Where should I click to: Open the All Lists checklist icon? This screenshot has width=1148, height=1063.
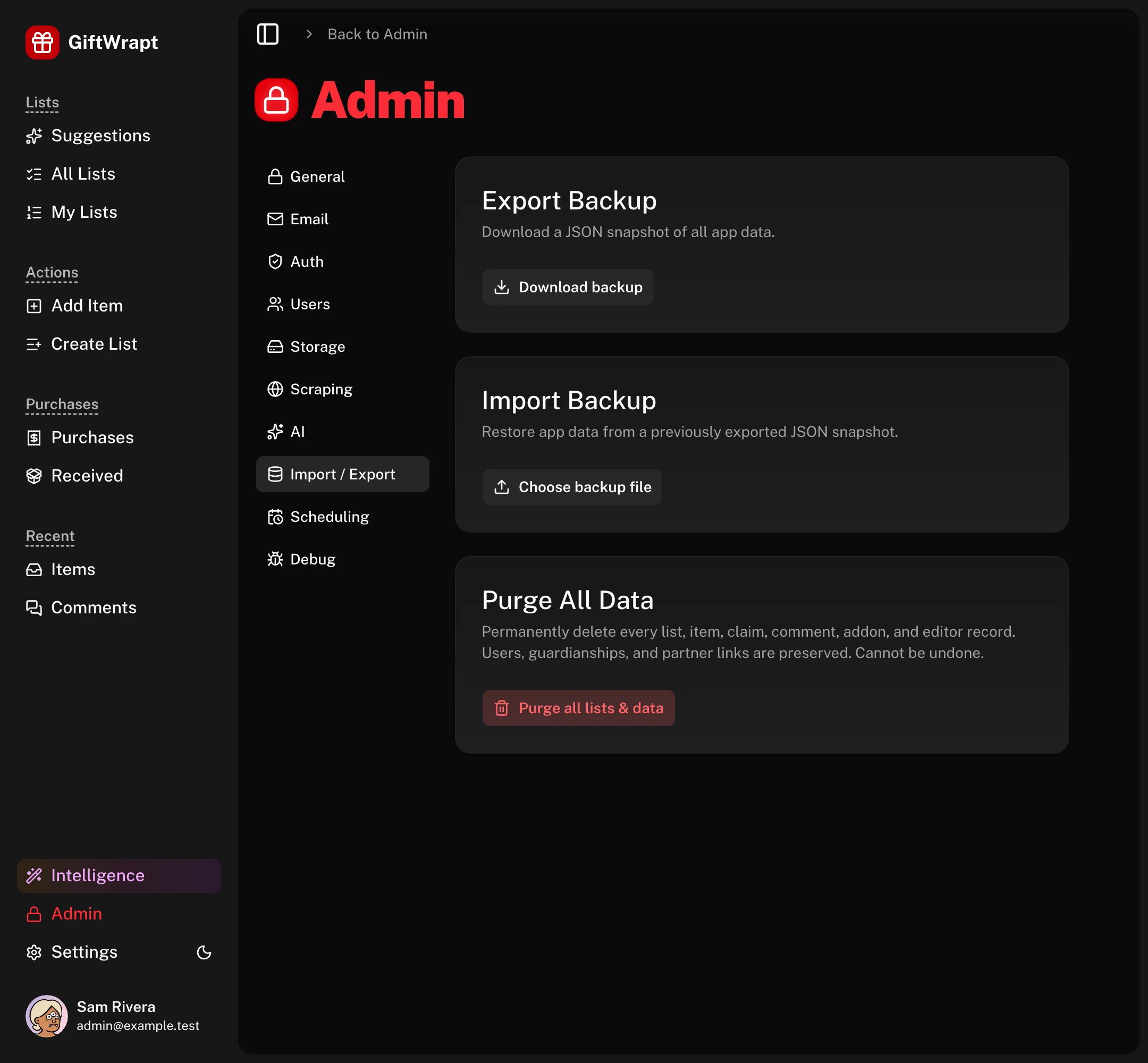[34, 174]
